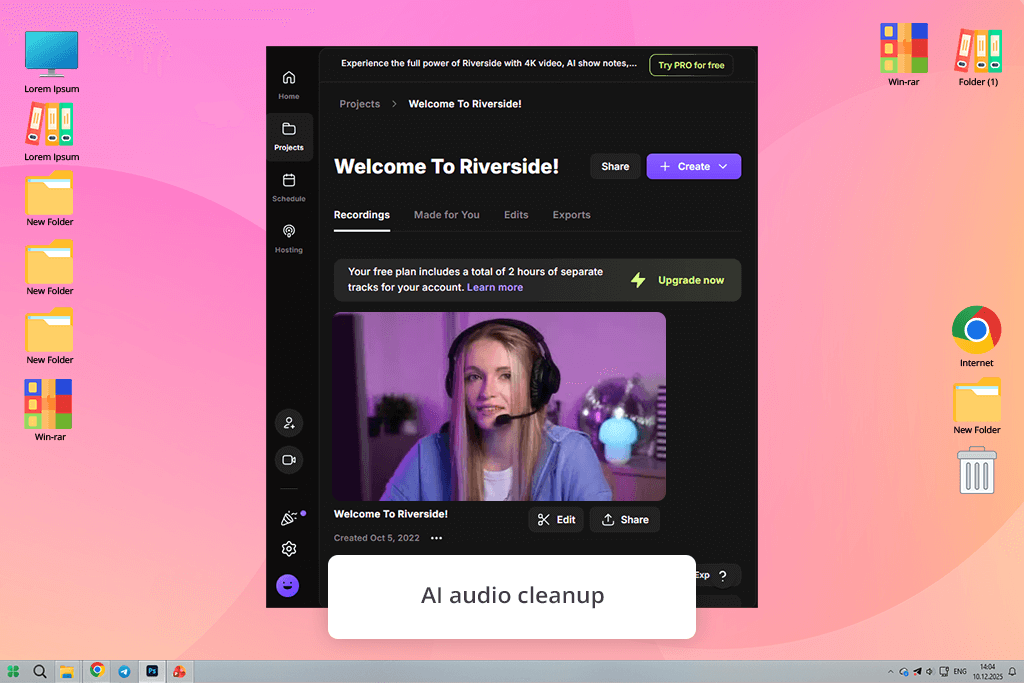Open Photoshop from the taskbar
This screenshot has height=683, width=1024.
point(152,671)
